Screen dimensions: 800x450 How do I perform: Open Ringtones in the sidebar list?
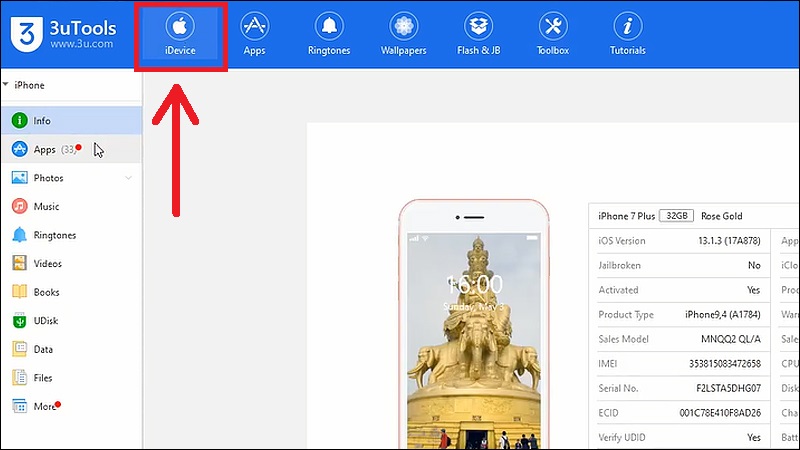[71, 235]
